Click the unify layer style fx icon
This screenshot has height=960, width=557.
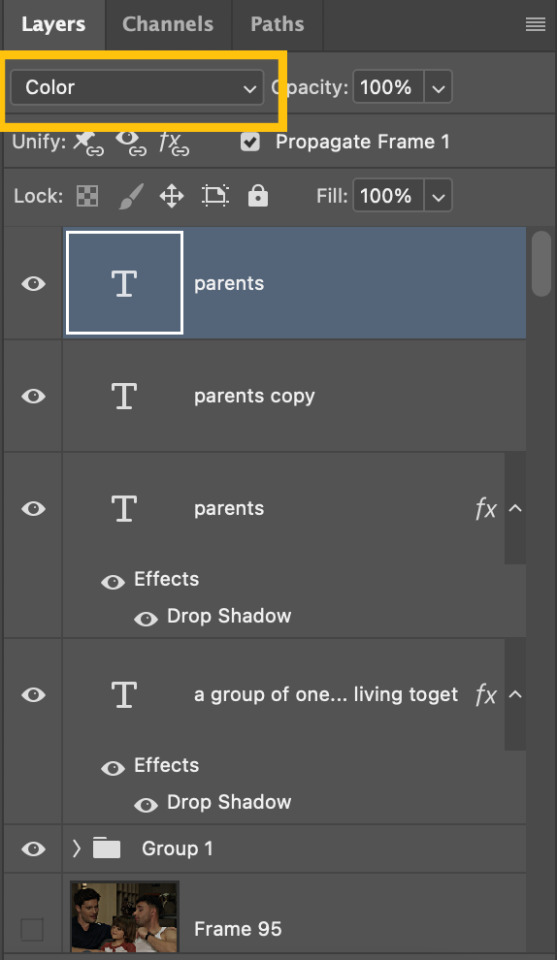(174, 143)
